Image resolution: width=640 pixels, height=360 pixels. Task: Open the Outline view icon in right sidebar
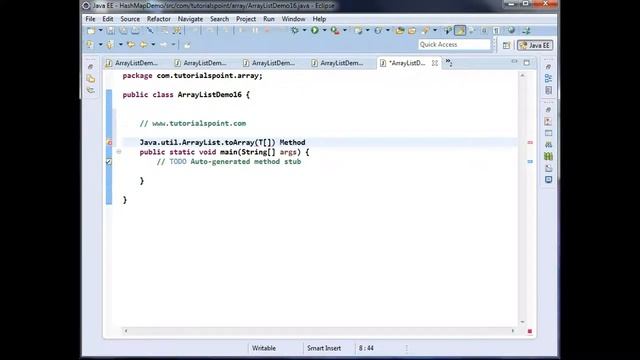[548, 78]
